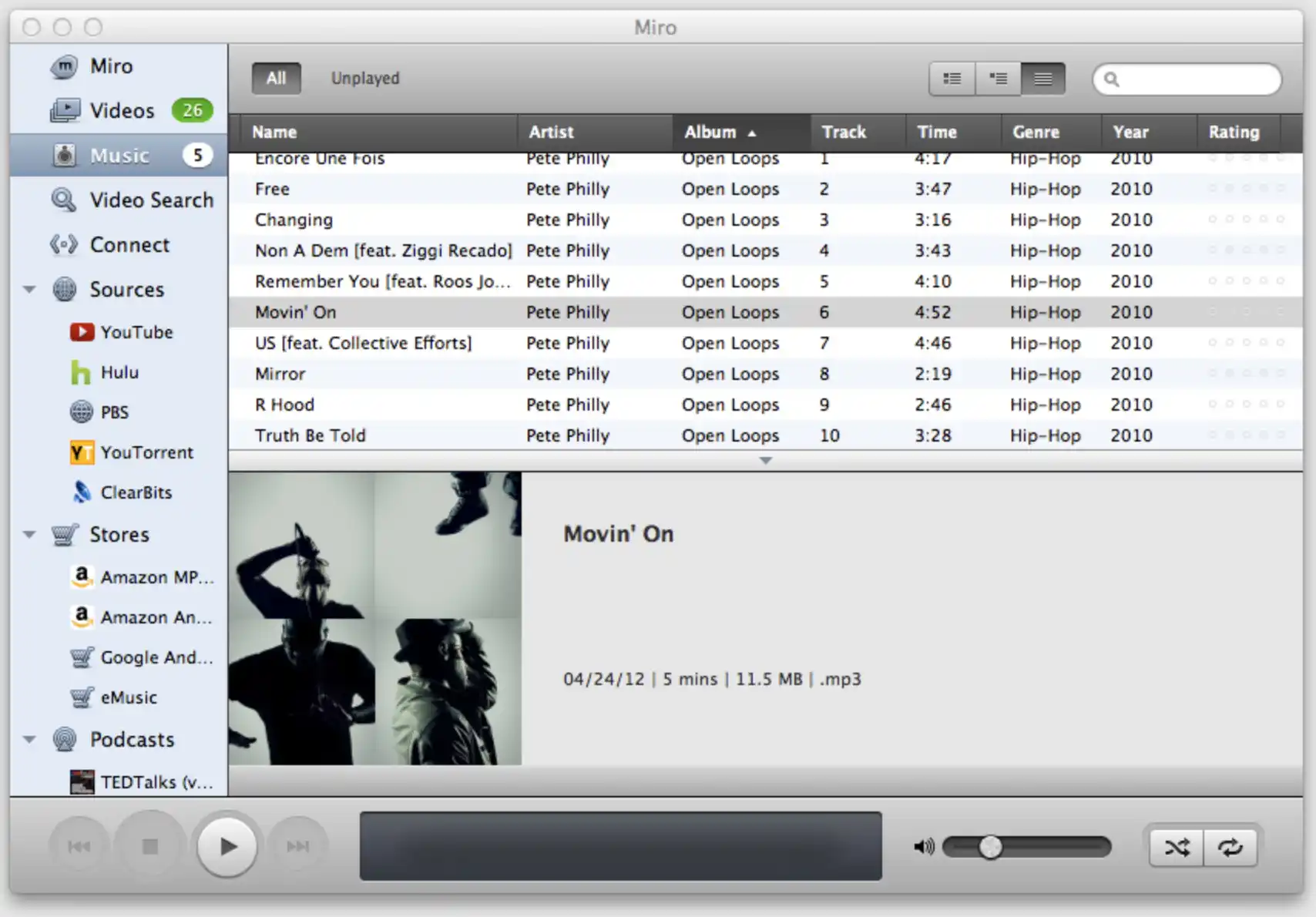Open Amazon MP3 store icon
Image resolution: width=1316 pixels, height=917 pixels.
pyautogui.click(x=82, y=576)
